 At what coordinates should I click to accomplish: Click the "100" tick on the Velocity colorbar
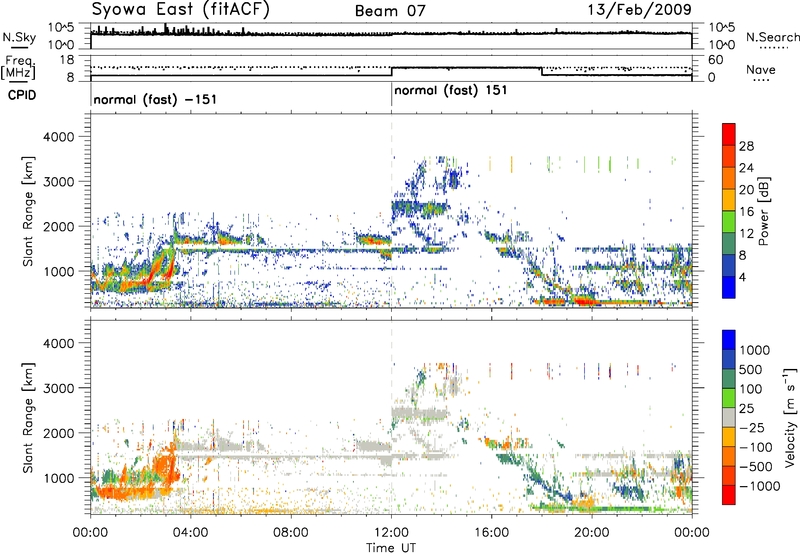pyautogui.click(x=752, y=389)
